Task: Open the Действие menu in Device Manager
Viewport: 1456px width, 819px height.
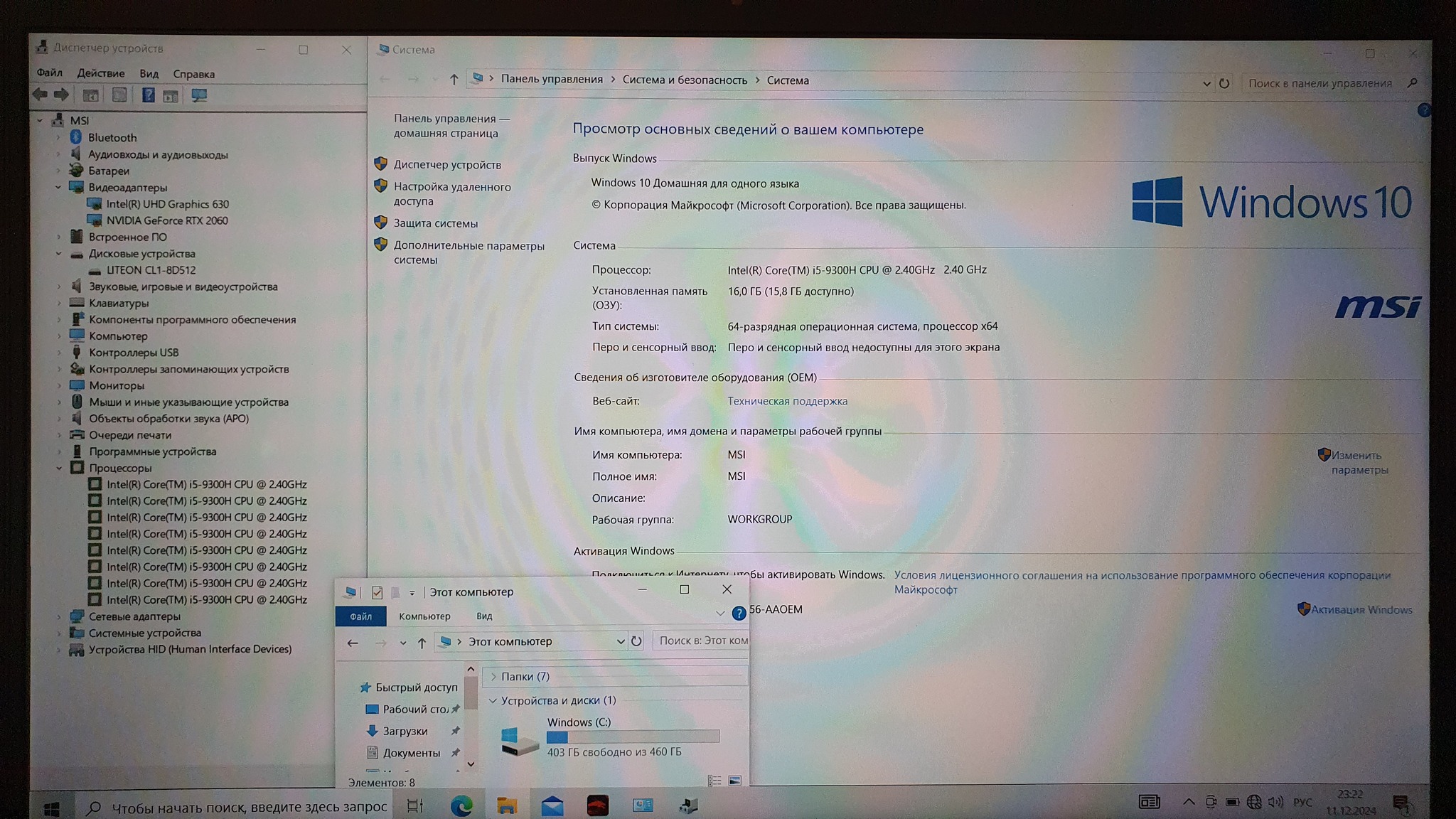Action: tap(100, 73)
